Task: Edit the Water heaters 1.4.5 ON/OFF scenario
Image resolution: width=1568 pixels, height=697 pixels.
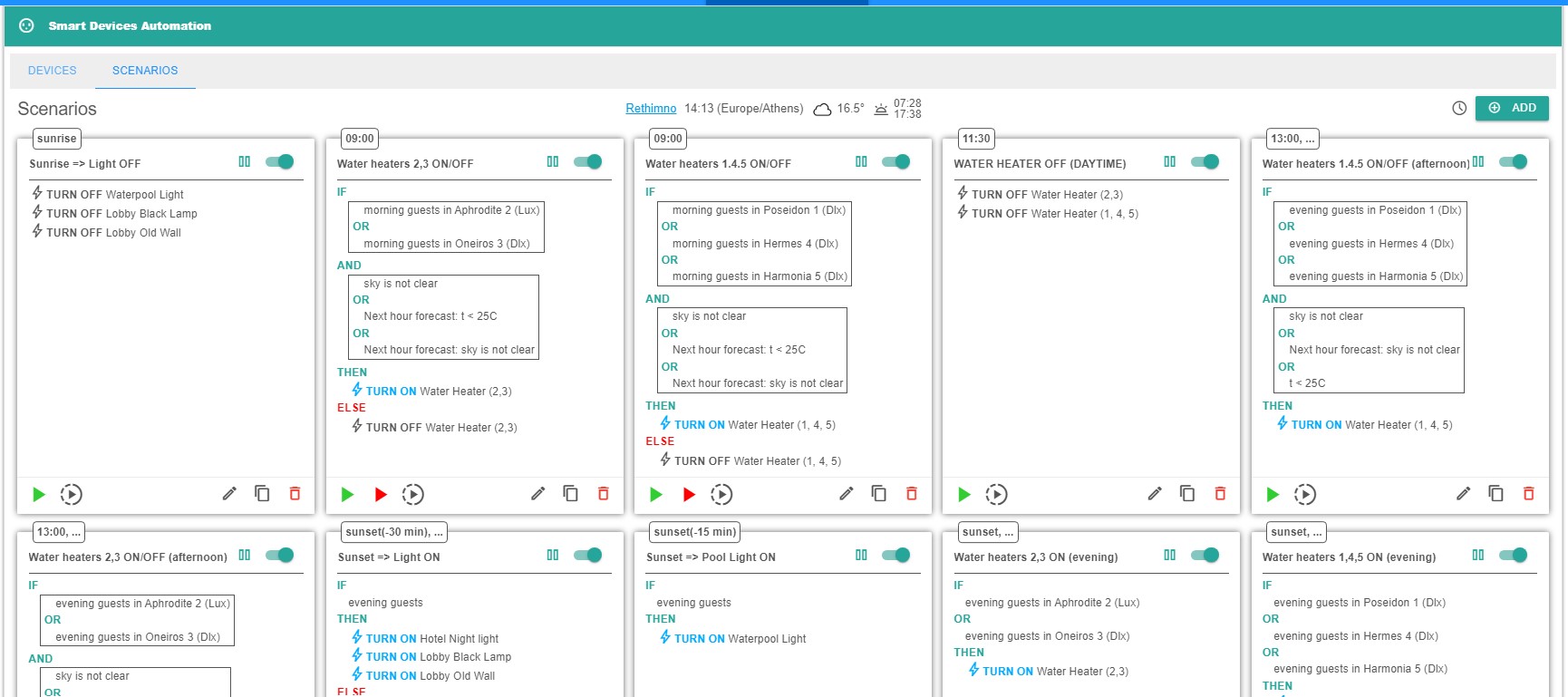Action: 847,493
